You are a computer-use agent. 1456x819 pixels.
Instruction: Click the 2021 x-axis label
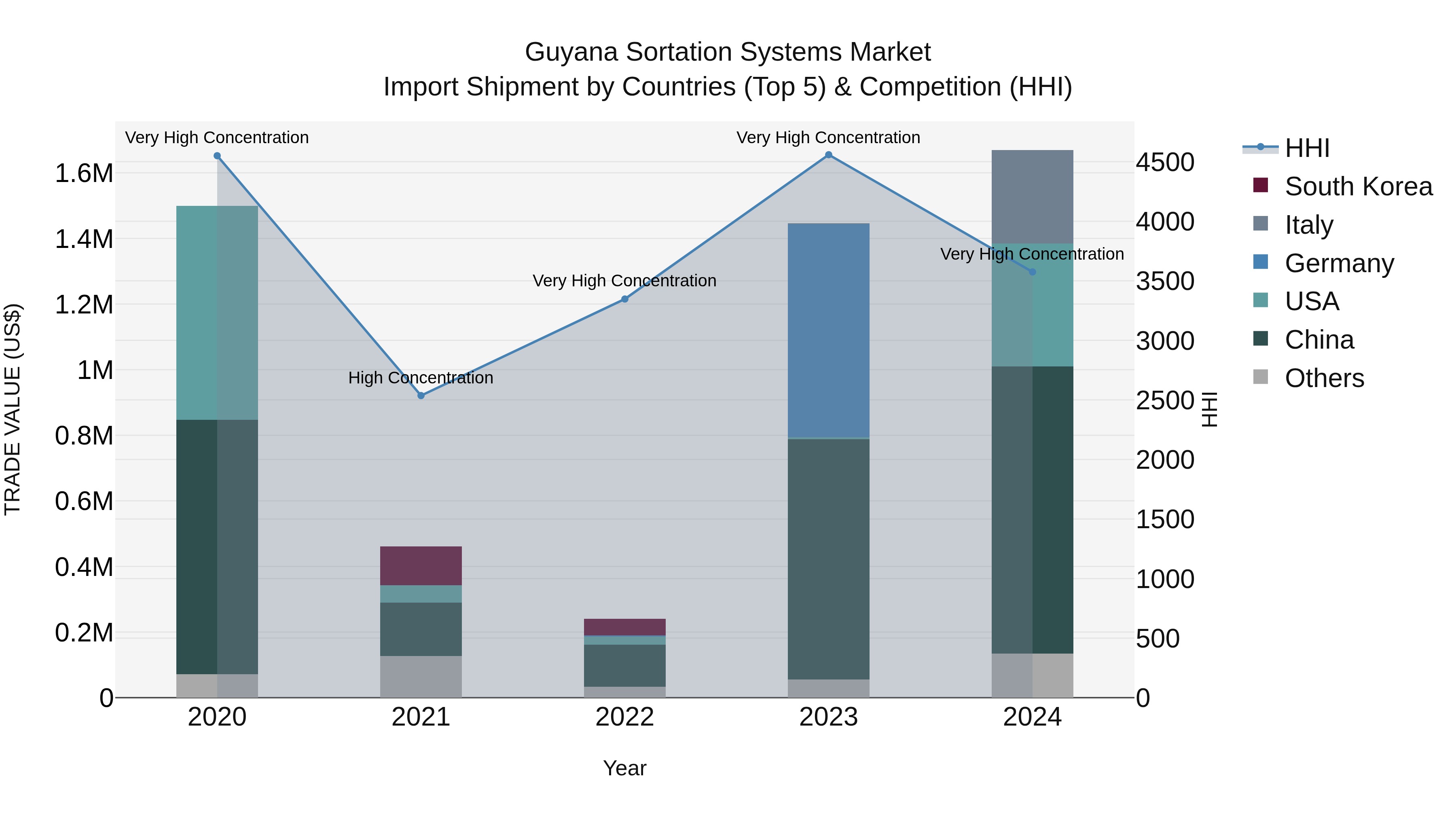click(x=421, y=717)
